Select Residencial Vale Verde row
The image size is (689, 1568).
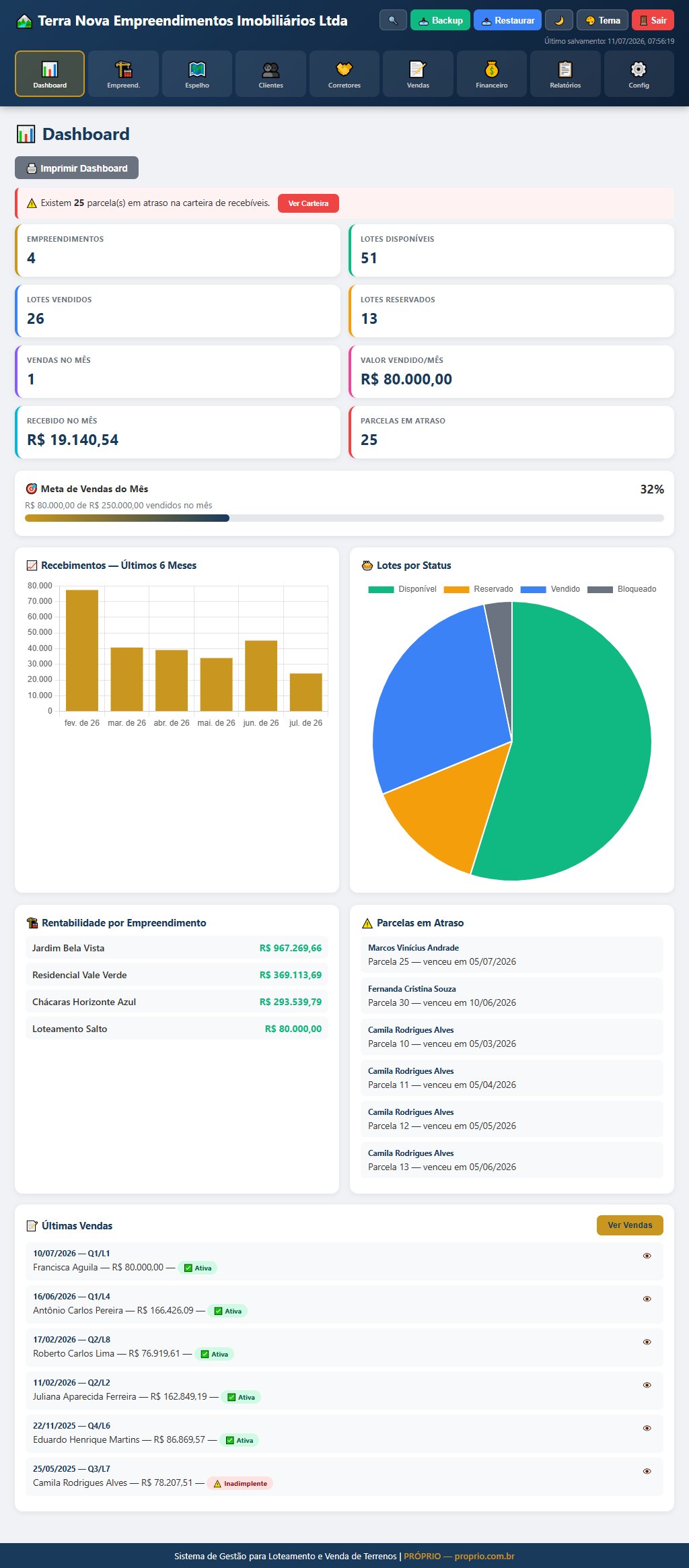click(177, 975)
